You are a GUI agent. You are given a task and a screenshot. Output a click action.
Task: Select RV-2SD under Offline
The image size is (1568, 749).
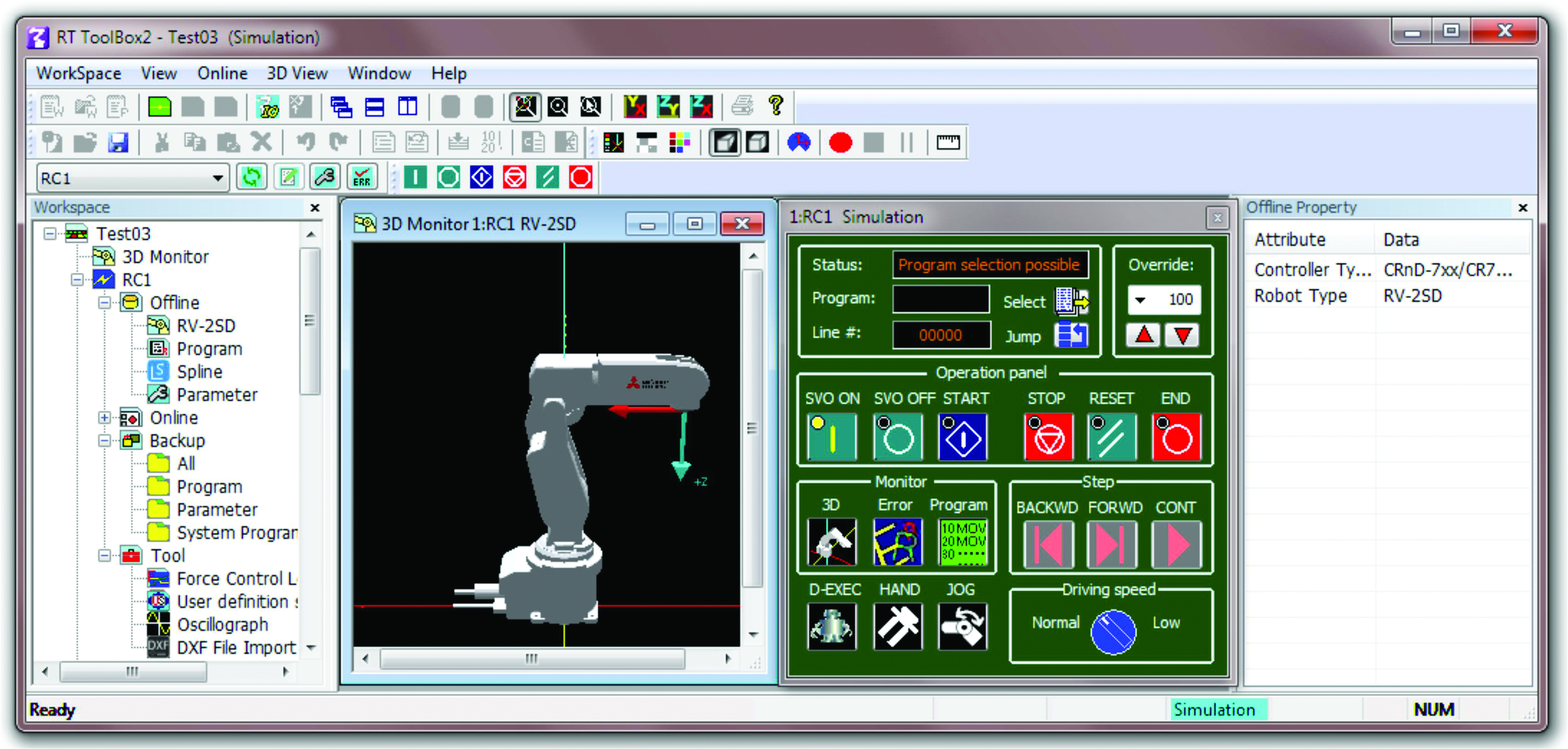[x=206, y=326]
